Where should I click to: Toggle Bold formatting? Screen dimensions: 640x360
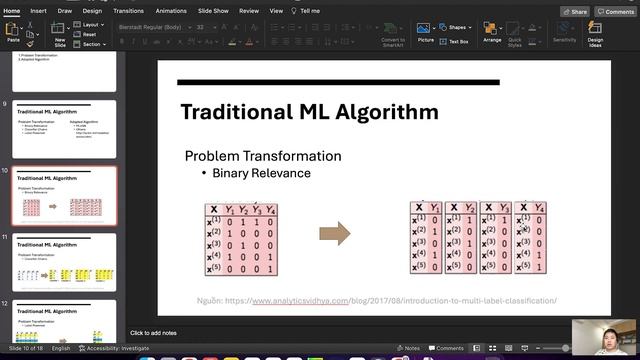pyautogui.click(x=122, y=42)
